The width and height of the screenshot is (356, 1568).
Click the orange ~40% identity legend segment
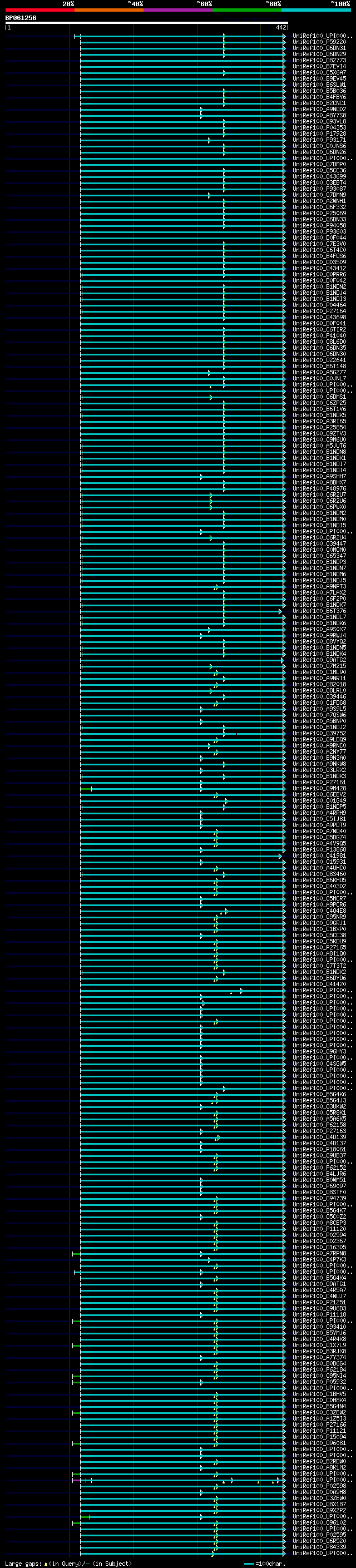click(109, 11)
